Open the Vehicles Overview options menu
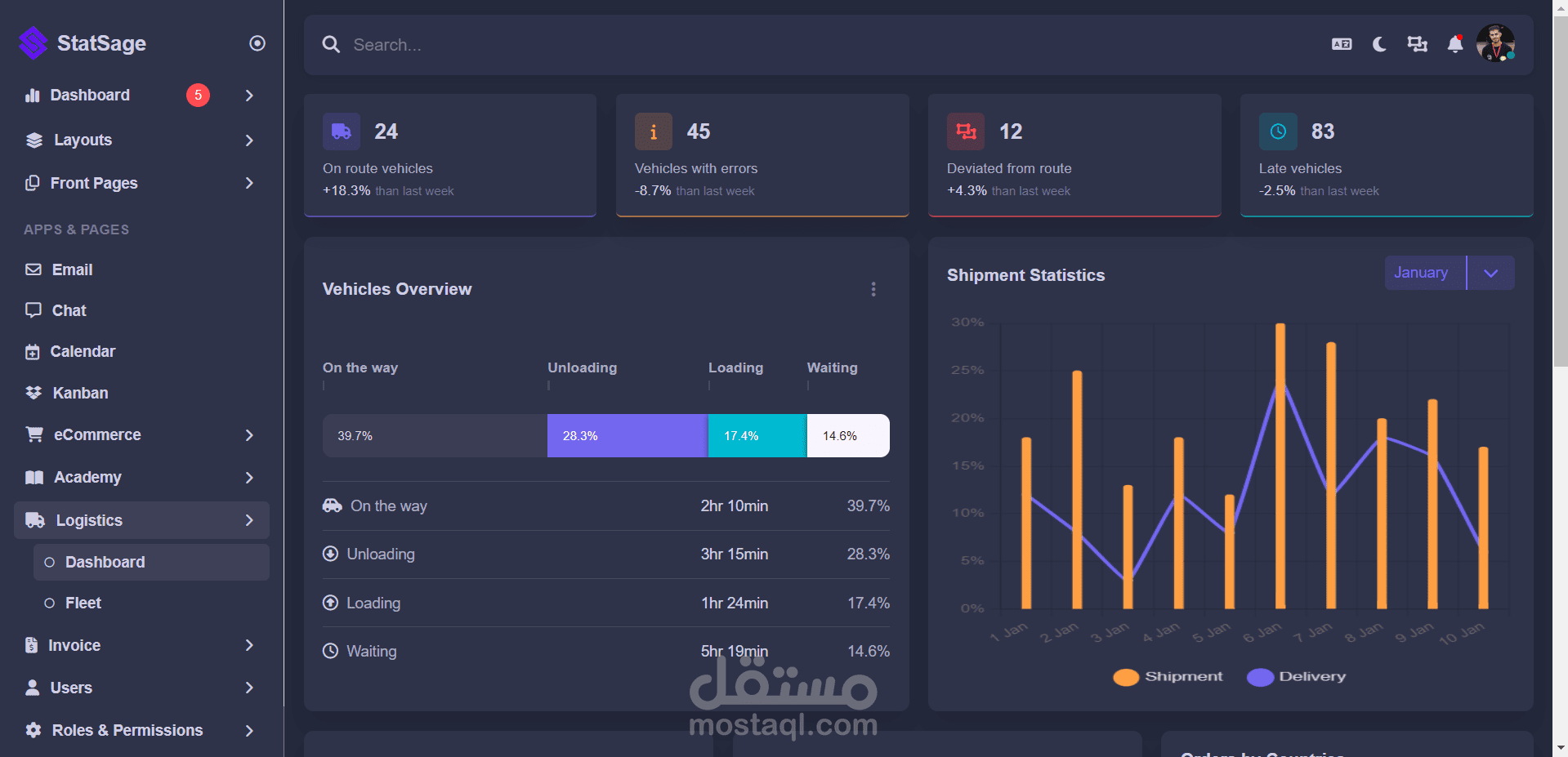Viewport: 1568px width, 757px height. click(x=873, y=289)
